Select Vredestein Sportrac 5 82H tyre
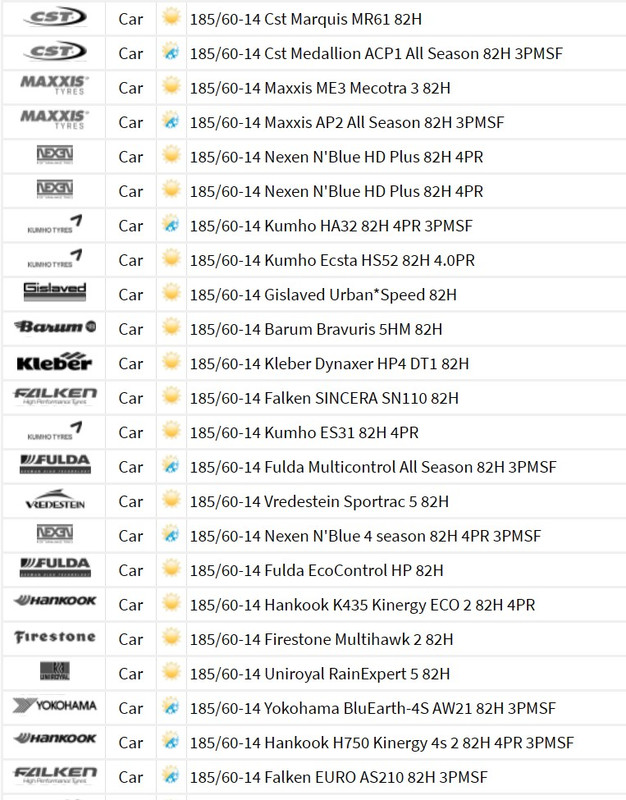 tap(319, 502)
